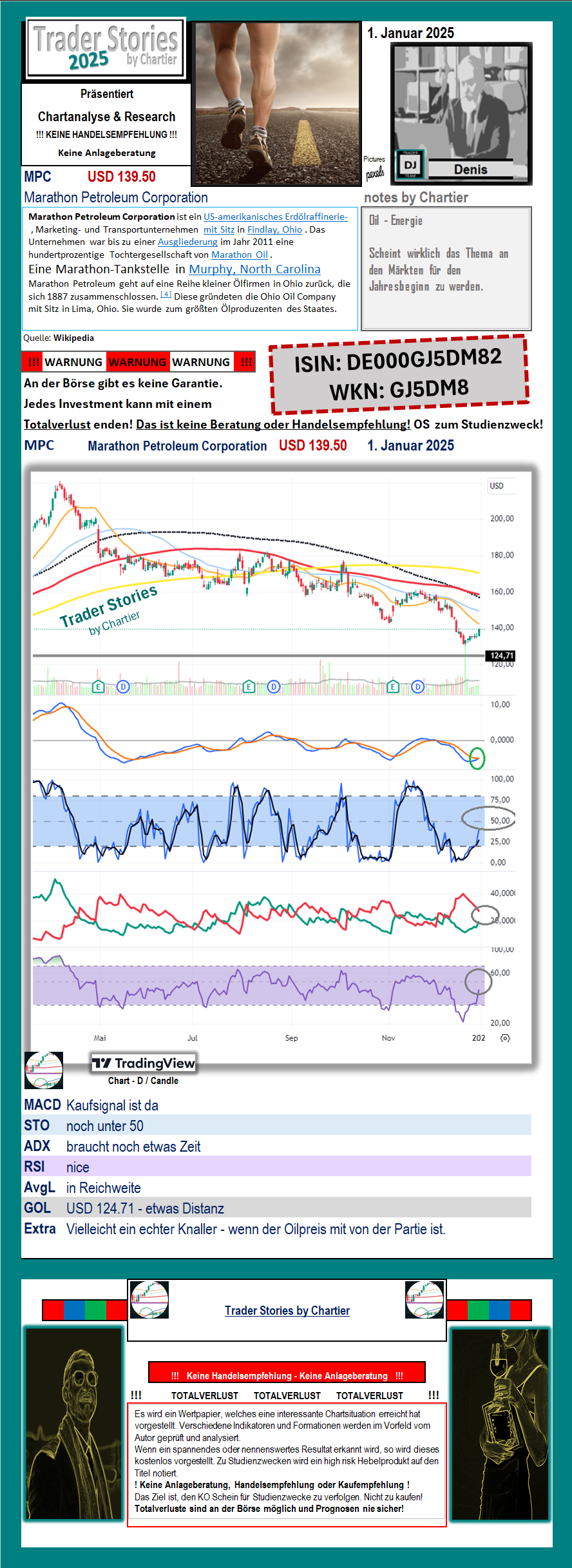Select the AvgL 'in Reichweite' row

[x=277, y=1188]
